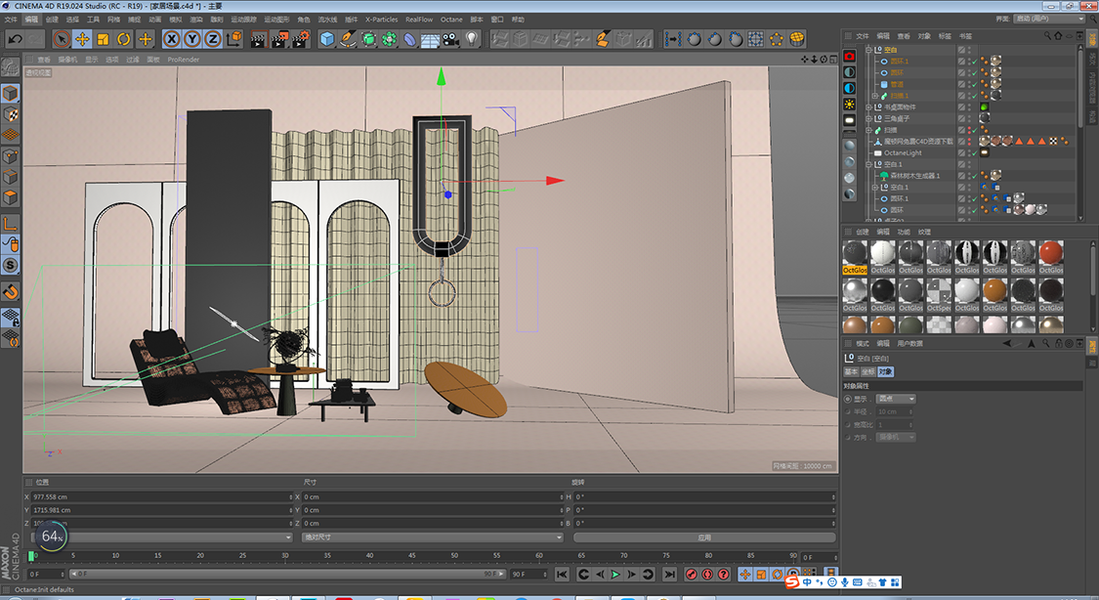Click the 应用 apply button
1099x600 pixels.
(x=704, y=538)
